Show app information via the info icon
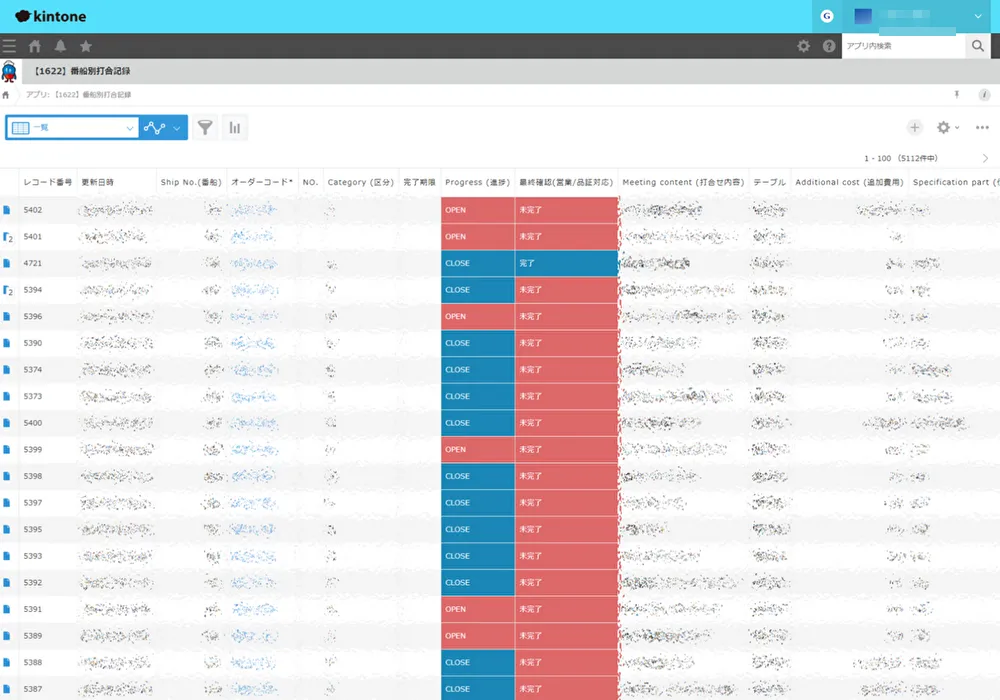The image size is (1000, 700). [x=984, y=95]
